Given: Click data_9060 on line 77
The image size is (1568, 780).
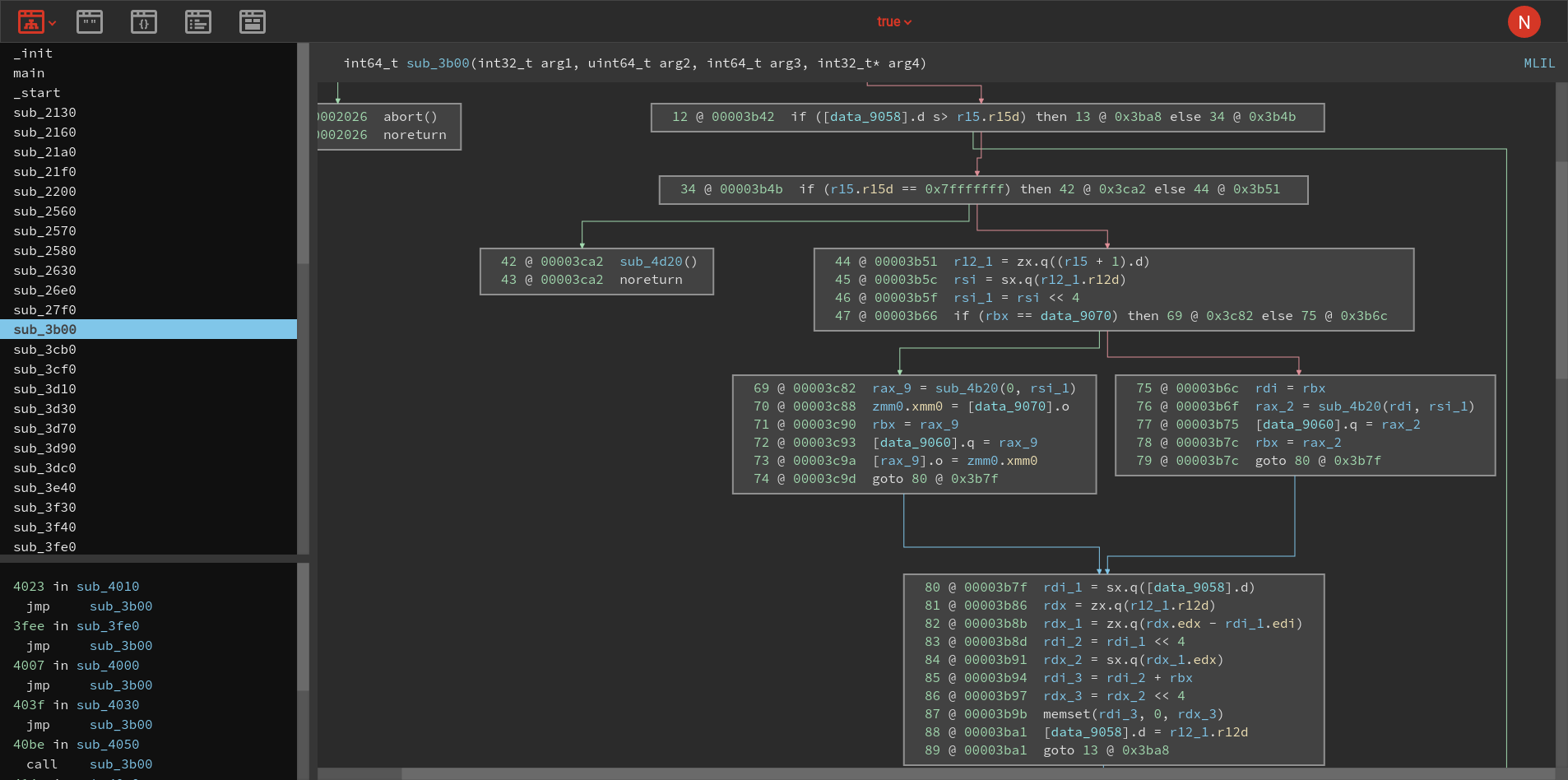Looking at the screenshot, I should [1299, 425].
